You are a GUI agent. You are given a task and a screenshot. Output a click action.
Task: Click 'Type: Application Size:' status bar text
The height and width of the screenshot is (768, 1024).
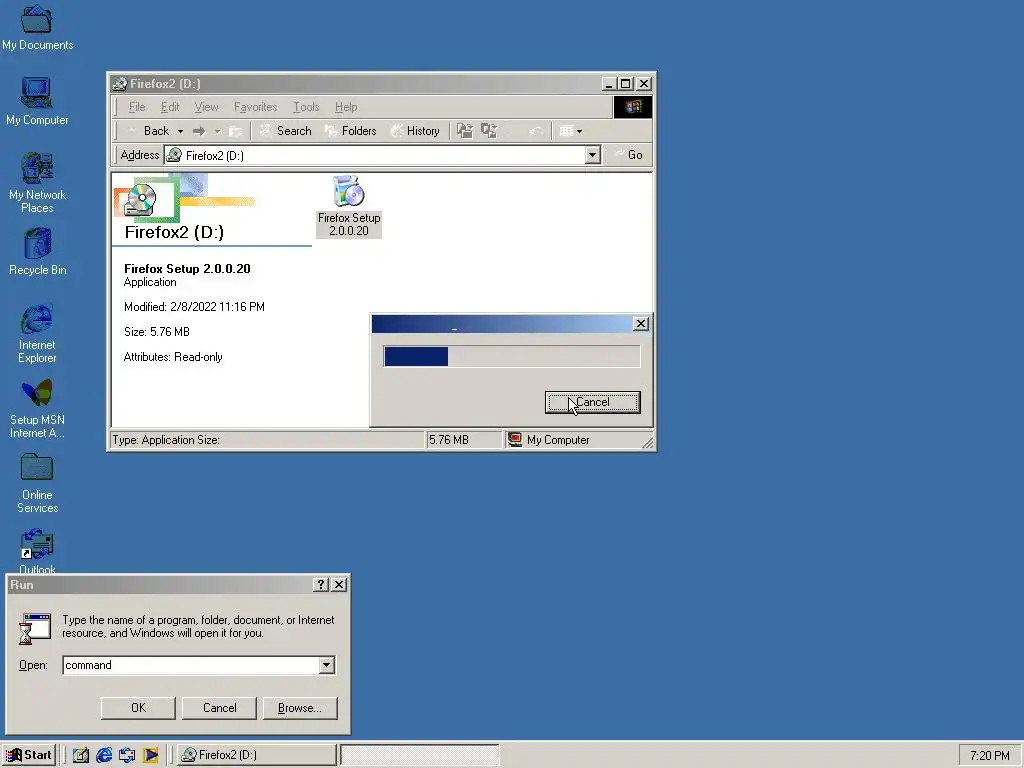pyautogui.click(x=166, y=440)
